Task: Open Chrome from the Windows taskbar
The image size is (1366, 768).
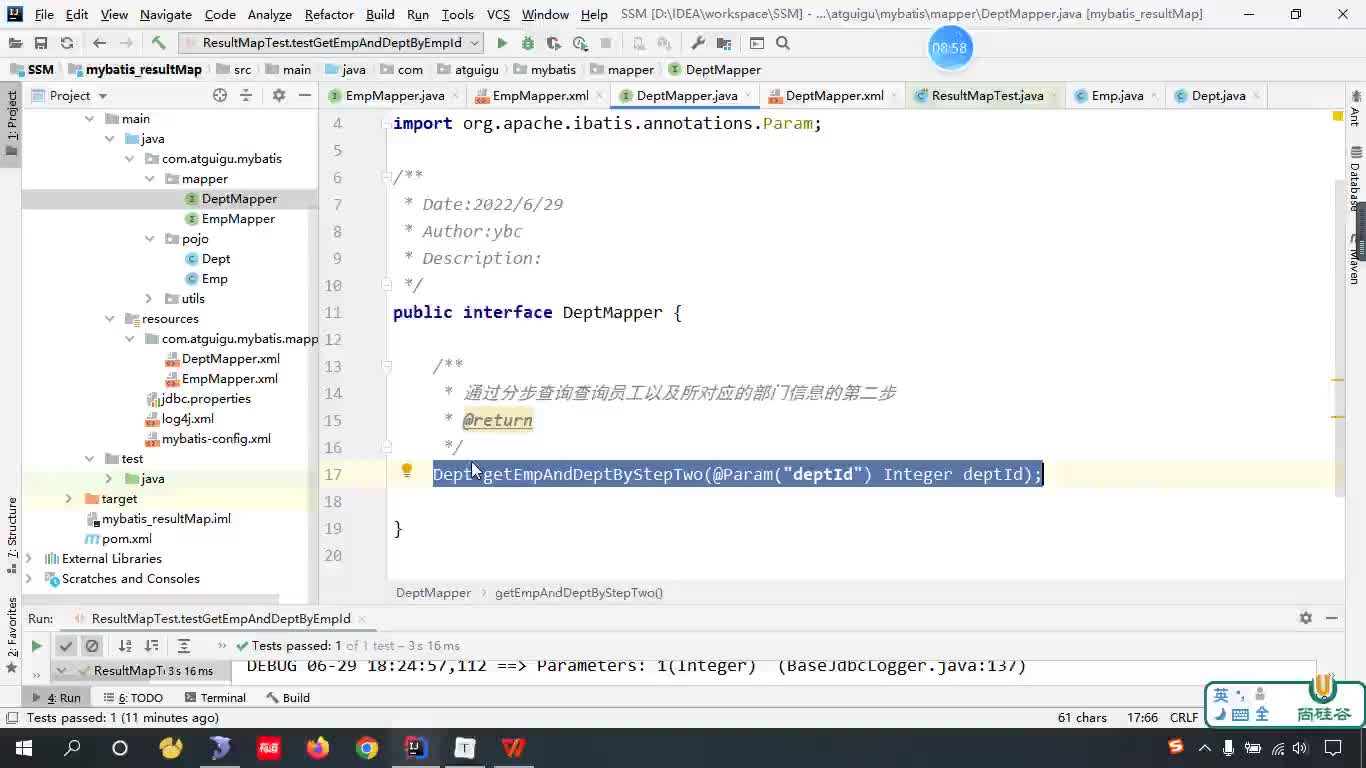Action: pos(367,747)
